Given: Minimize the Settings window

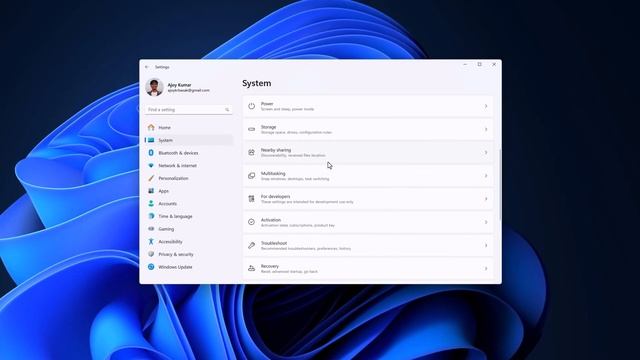Looking at the screenshot, I should [465, 64].
